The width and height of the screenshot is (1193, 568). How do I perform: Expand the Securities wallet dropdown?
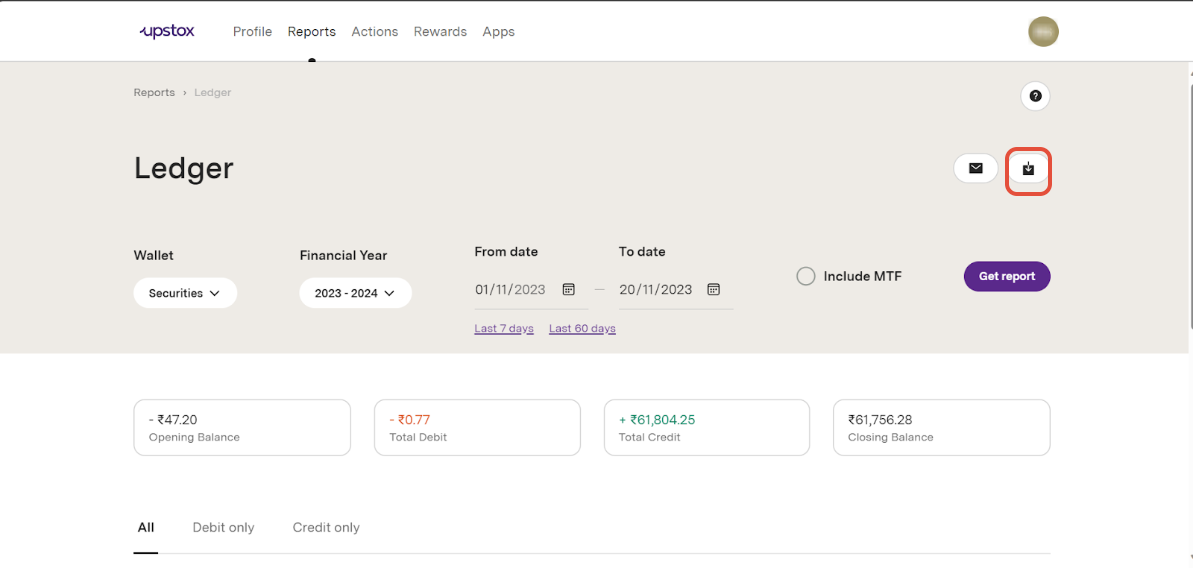click(x=185, y=293)
